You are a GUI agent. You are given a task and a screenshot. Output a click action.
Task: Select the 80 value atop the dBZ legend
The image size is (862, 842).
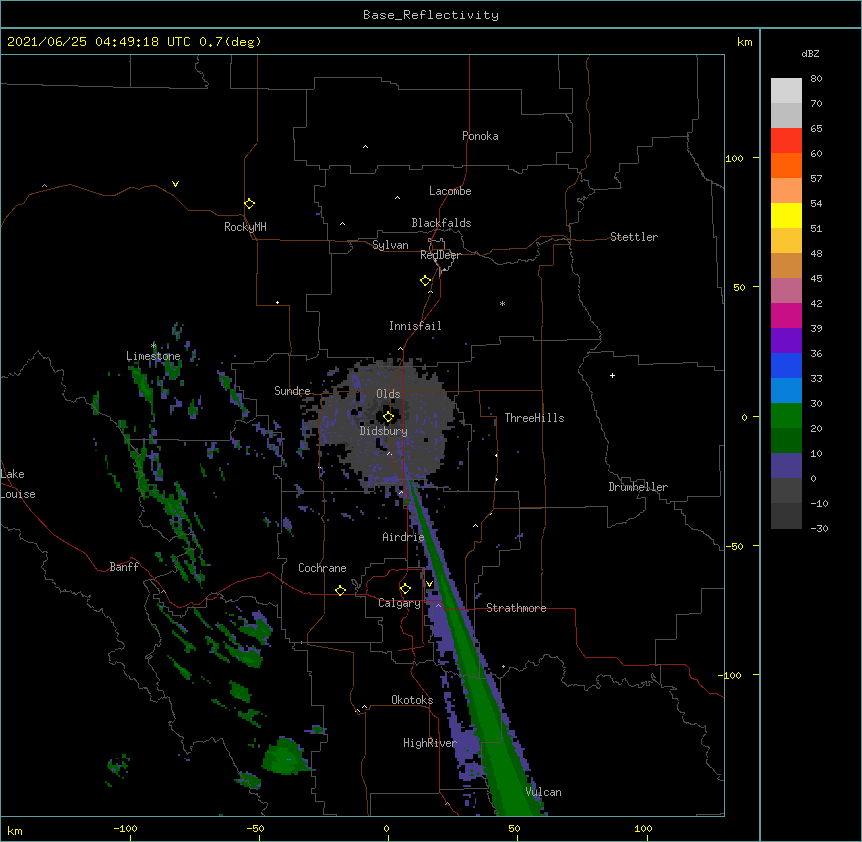pyautogui.click(x=816, y=79)
